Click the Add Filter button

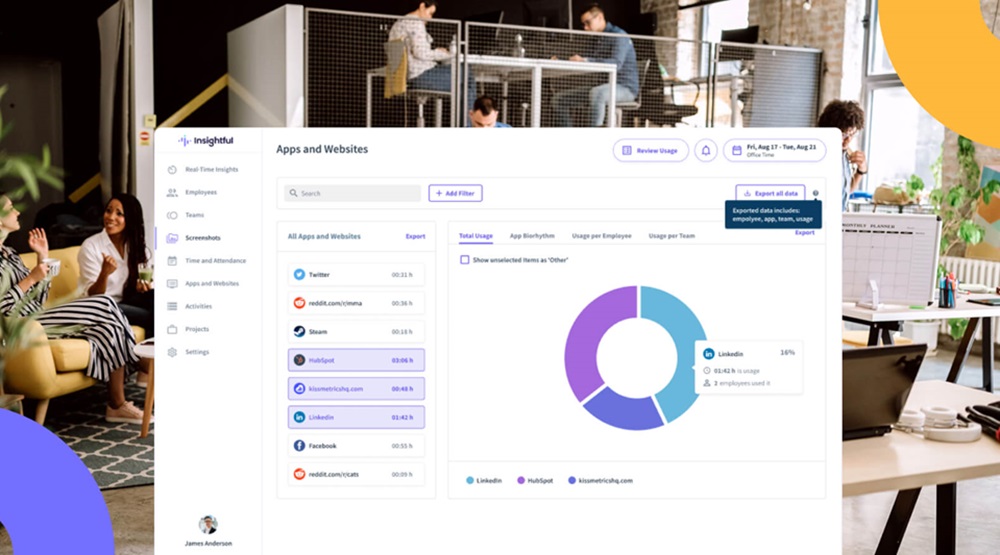[455, 193]
